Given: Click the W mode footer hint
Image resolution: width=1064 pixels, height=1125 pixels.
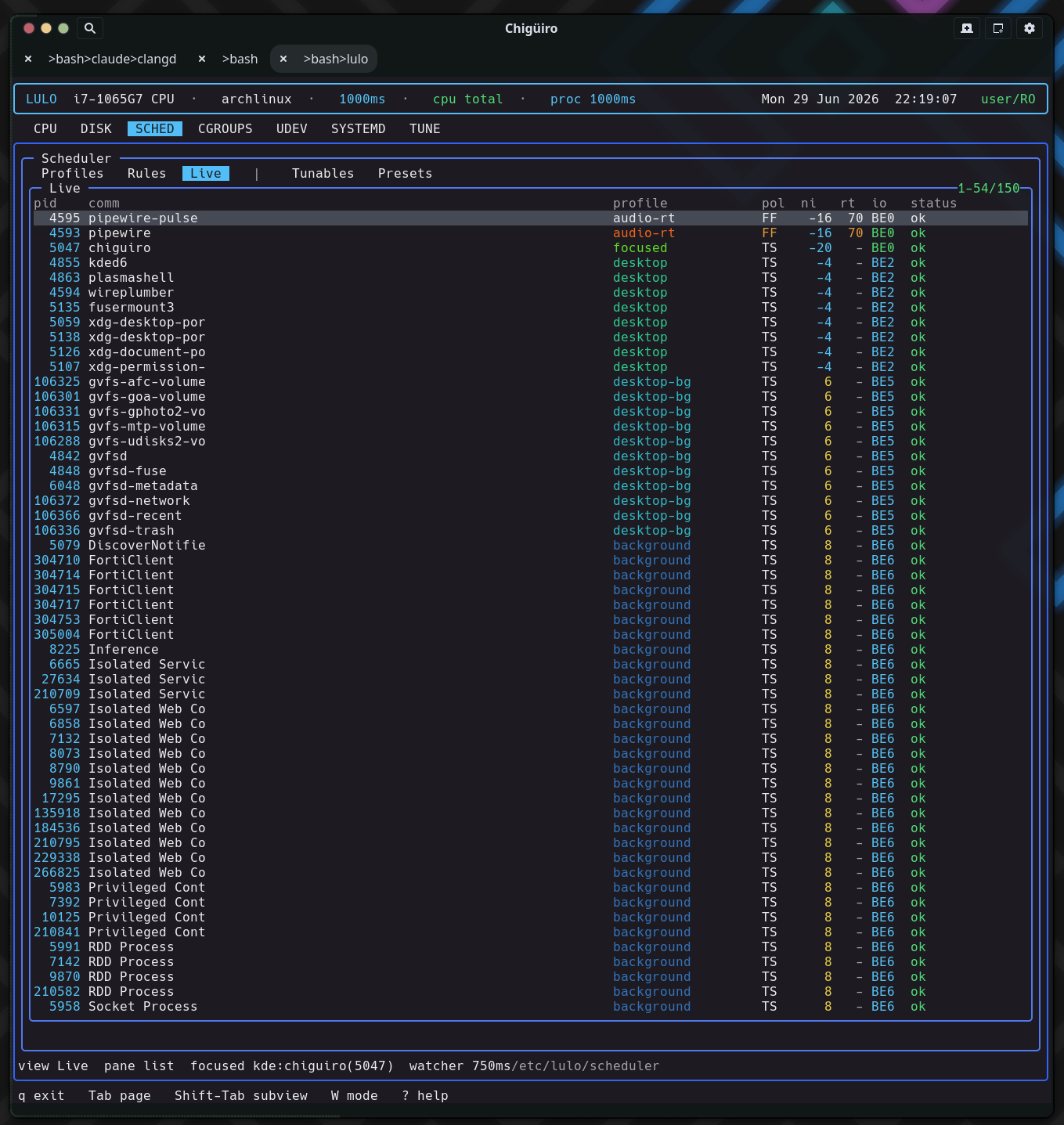Looking at the screenshot, I should (355, 1095).
